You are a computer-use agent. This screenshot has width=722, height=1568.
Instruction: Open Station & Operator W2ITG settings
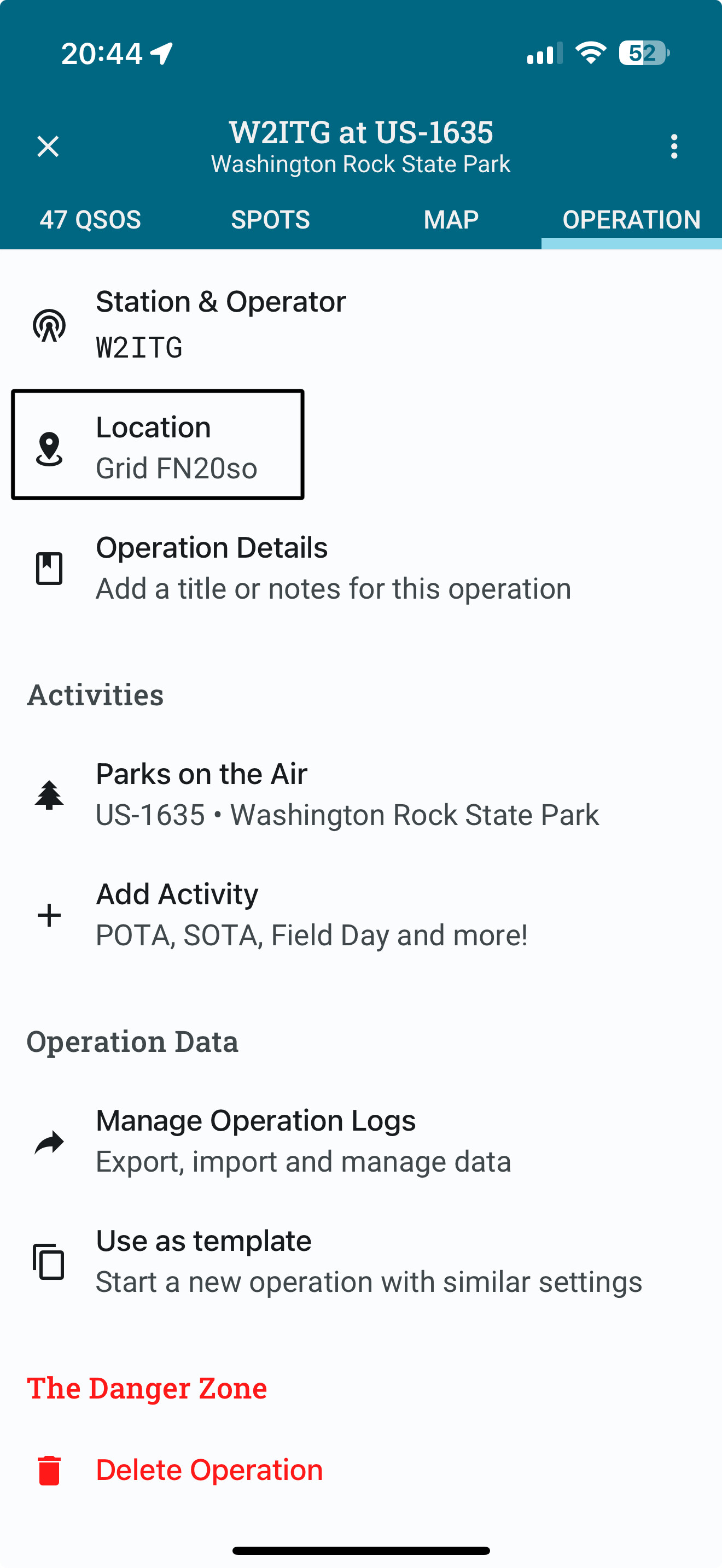tap(221, 324)
